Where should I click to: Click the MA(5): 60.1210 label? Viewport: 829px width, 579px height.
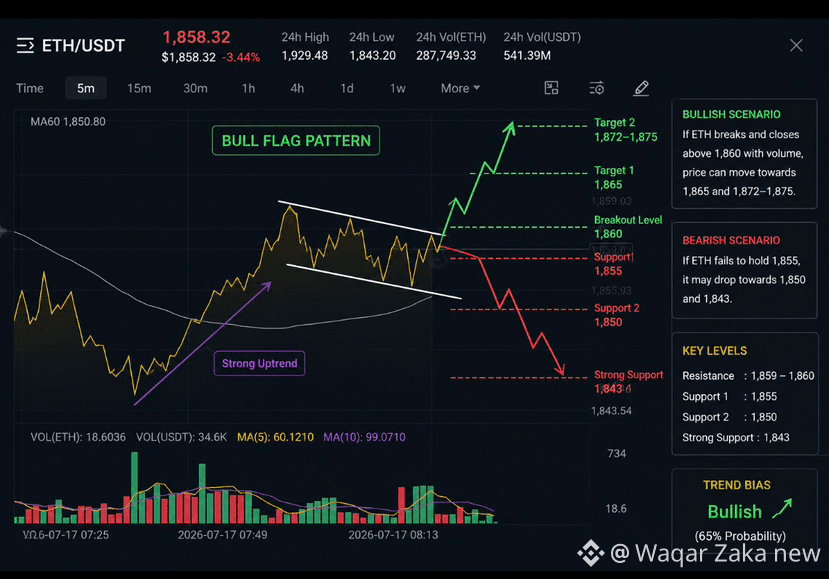click(275, 437)
